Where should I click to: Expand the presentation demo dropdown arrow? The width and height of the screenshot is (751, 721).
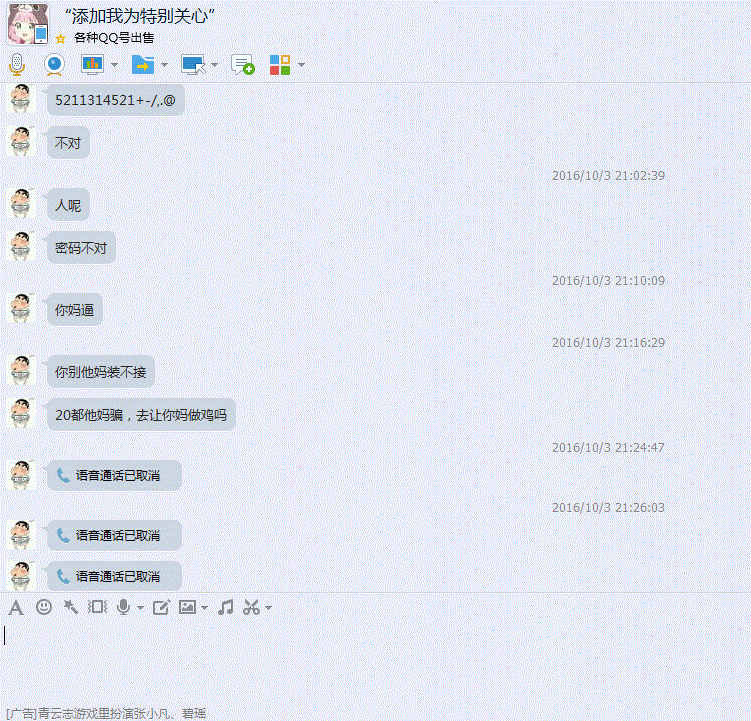coord(114,65)
